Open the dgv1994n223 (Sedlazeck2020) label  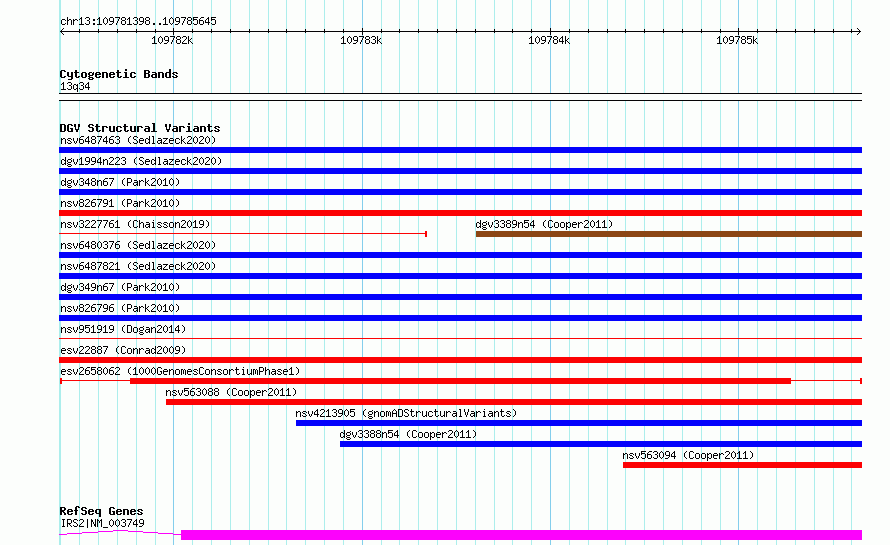141,161
